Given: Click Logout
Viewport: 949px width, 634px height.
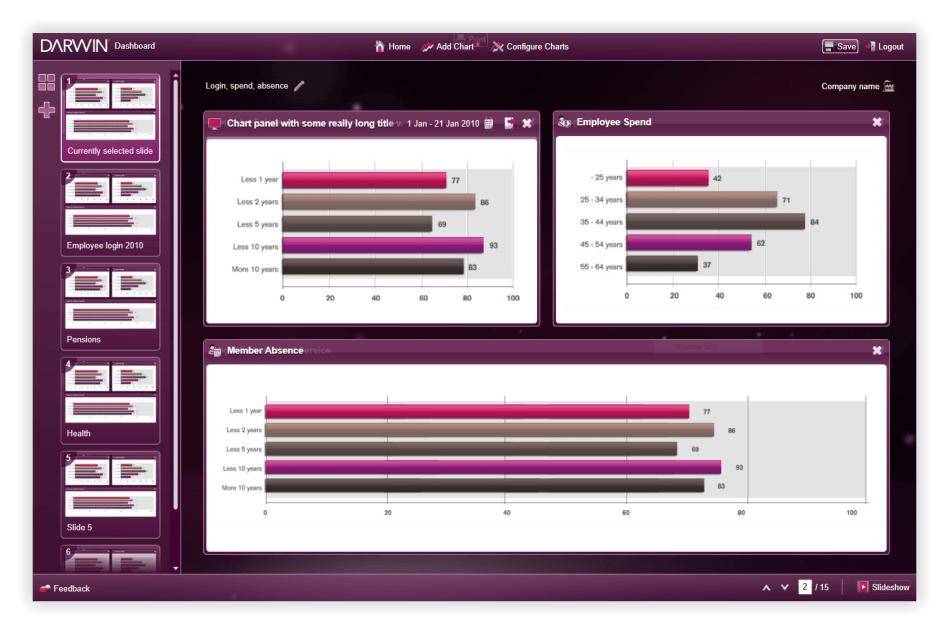Looking at the screenshot, I should tap(886, 46).
